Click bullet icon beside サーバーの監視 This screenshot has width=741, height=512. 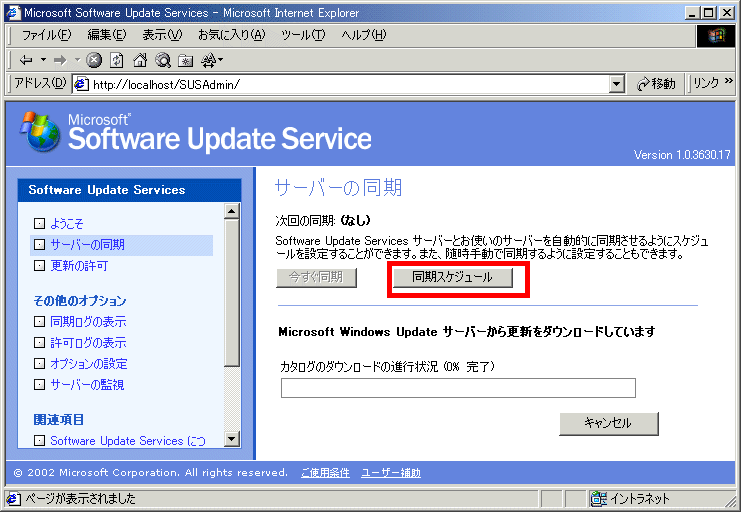pyautogui.click(x=40, y=385)
